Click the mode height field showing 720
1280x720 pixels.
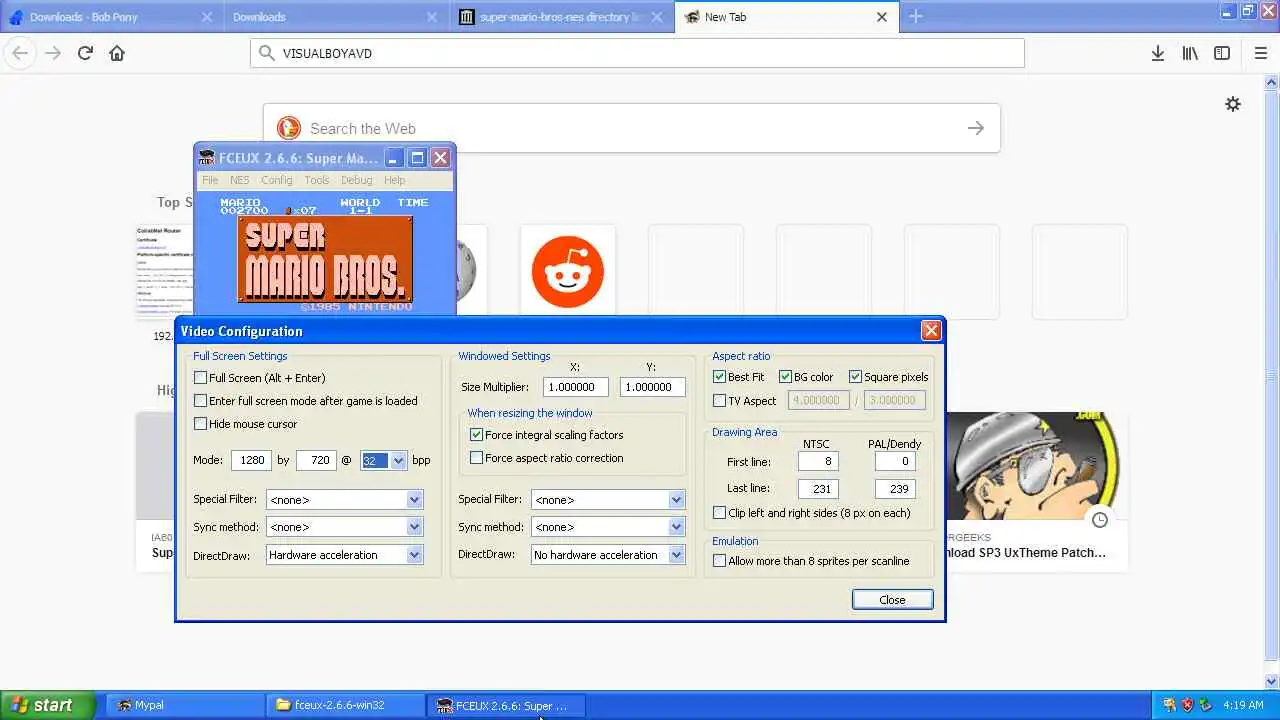click(x=315, y=460)
